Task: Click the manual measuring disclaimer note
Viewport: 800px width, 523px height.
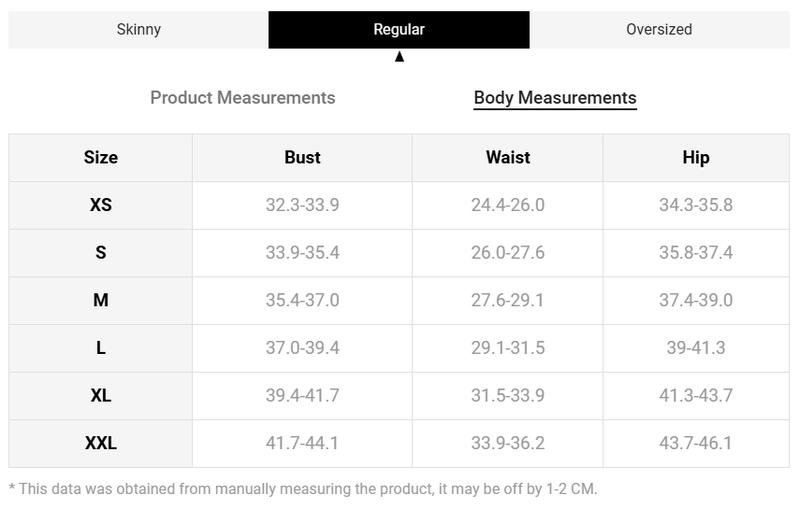Action: tap(303, 489)
